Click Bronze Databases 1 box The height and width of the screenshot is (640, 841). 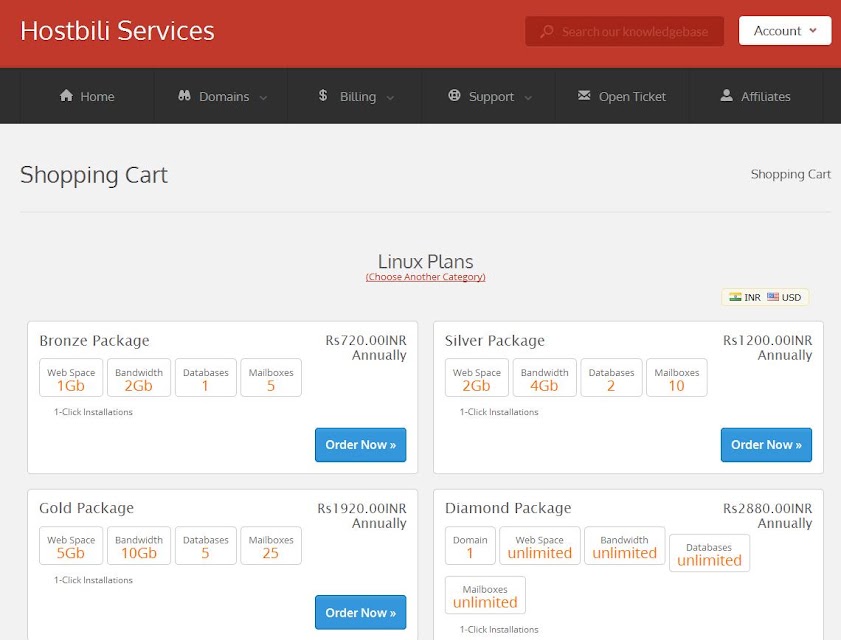[x=205, y=378]
